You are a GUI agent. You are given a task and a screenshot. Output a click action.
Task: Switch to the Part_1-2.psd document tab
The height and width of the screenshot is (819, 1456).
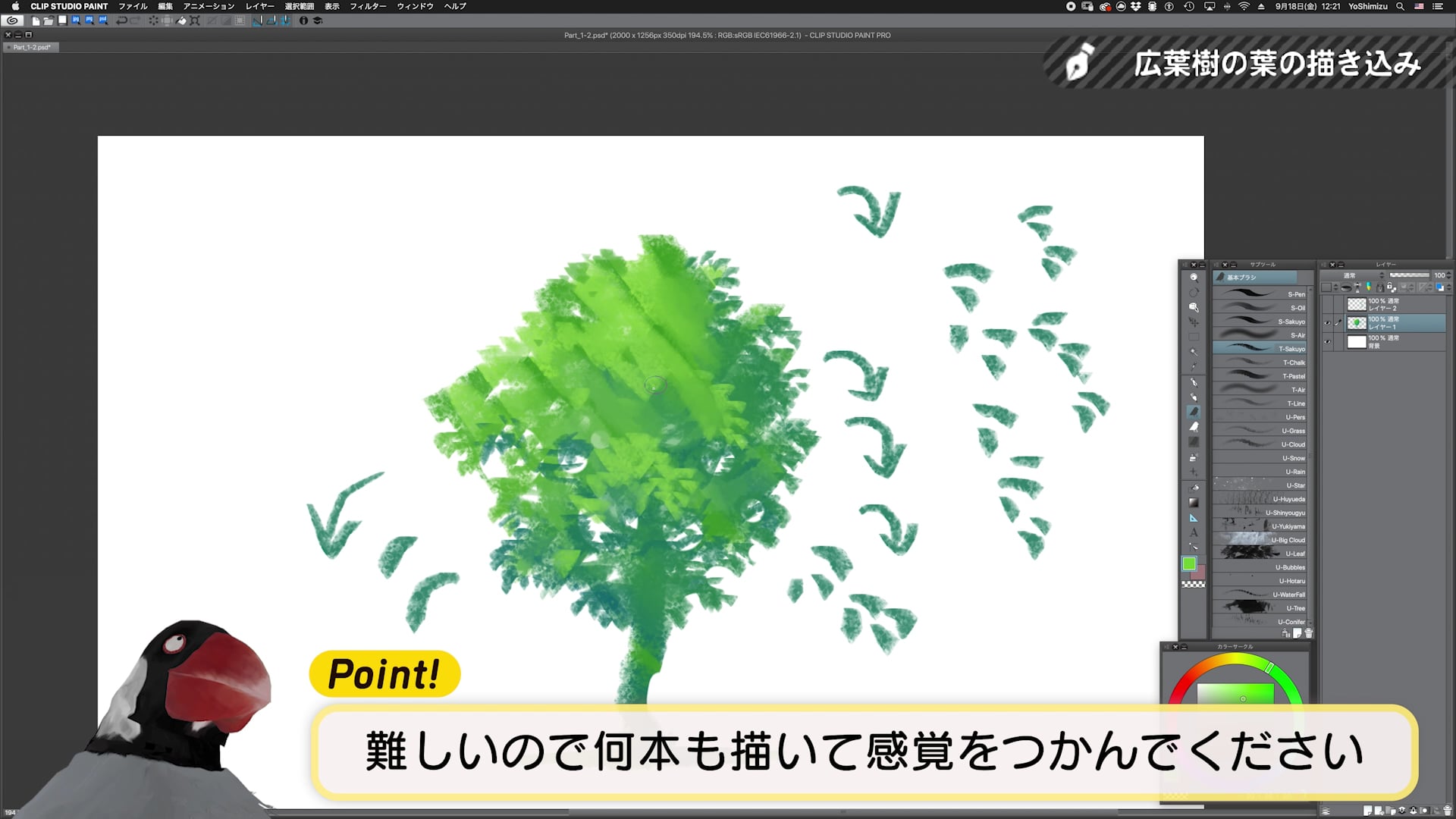30,47
